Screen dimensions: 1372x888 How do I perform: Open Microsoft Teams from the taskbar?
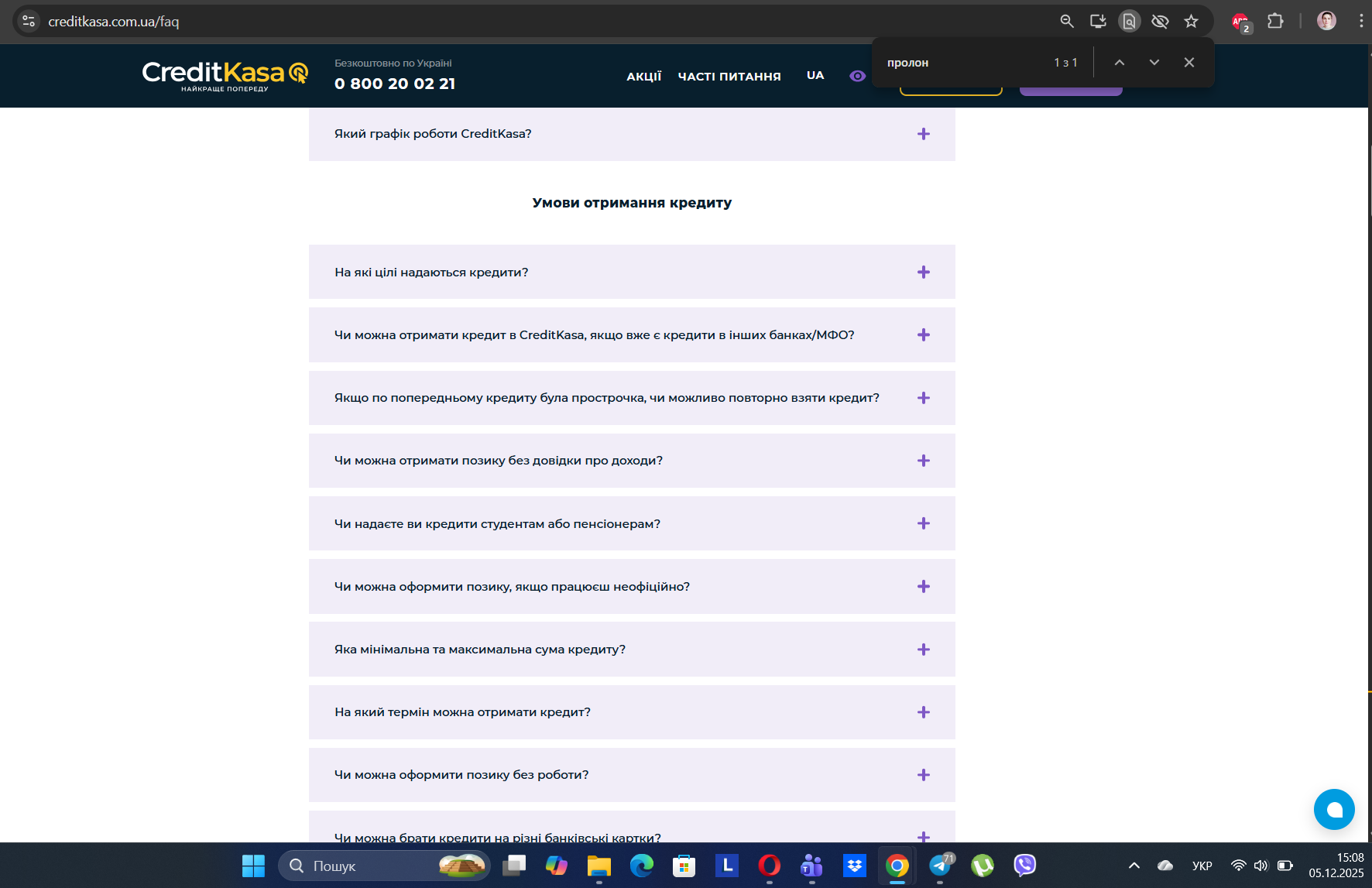coord(811,866)
